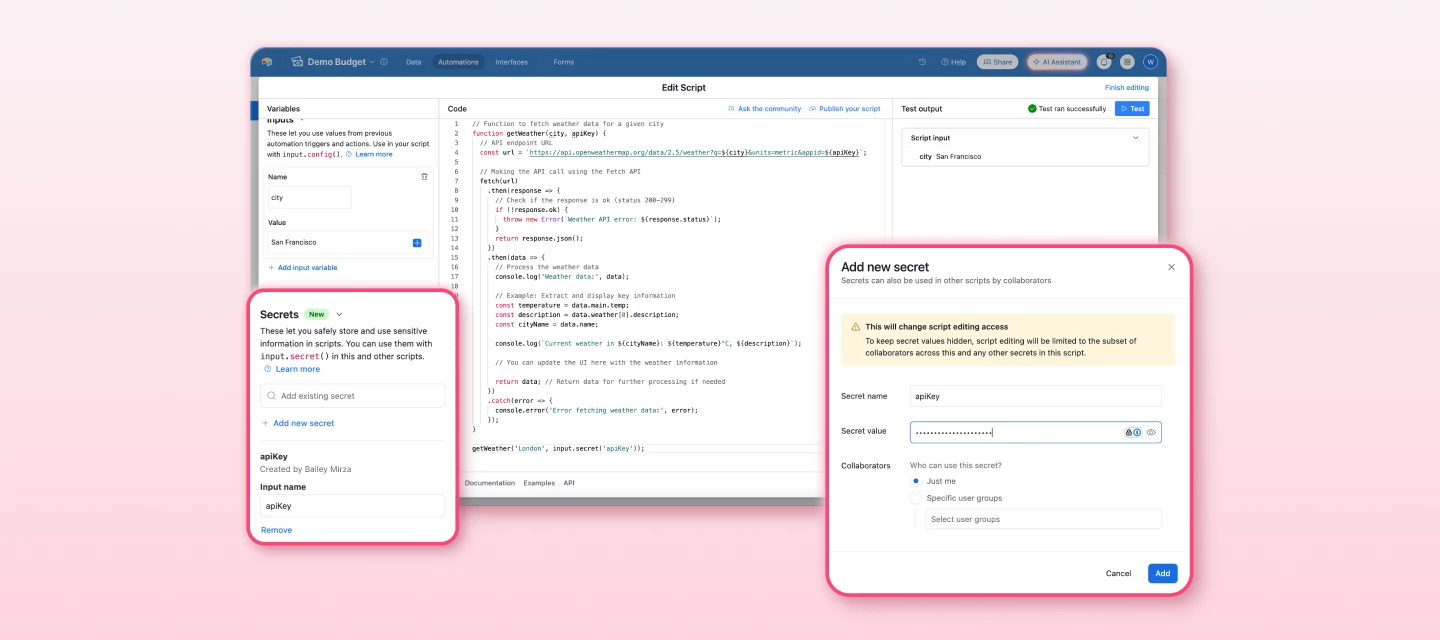Screen dimensions: 1440x640
Task: Open the Examples tab below the code
Action: tap(540, 482)
